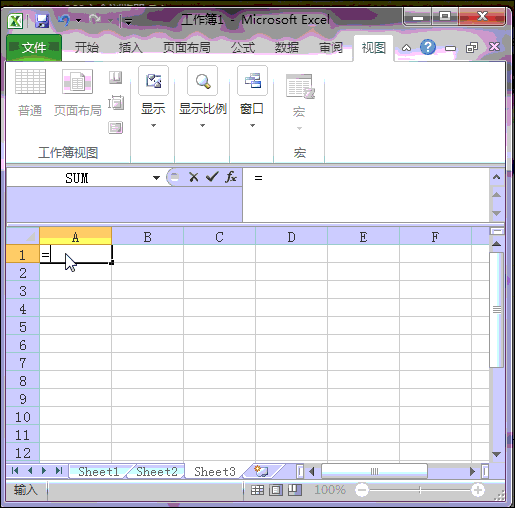Open the Name Box dropdown arrow
Image resolution: width=515 pixels, height=508 pixels.
click(156, 178)
